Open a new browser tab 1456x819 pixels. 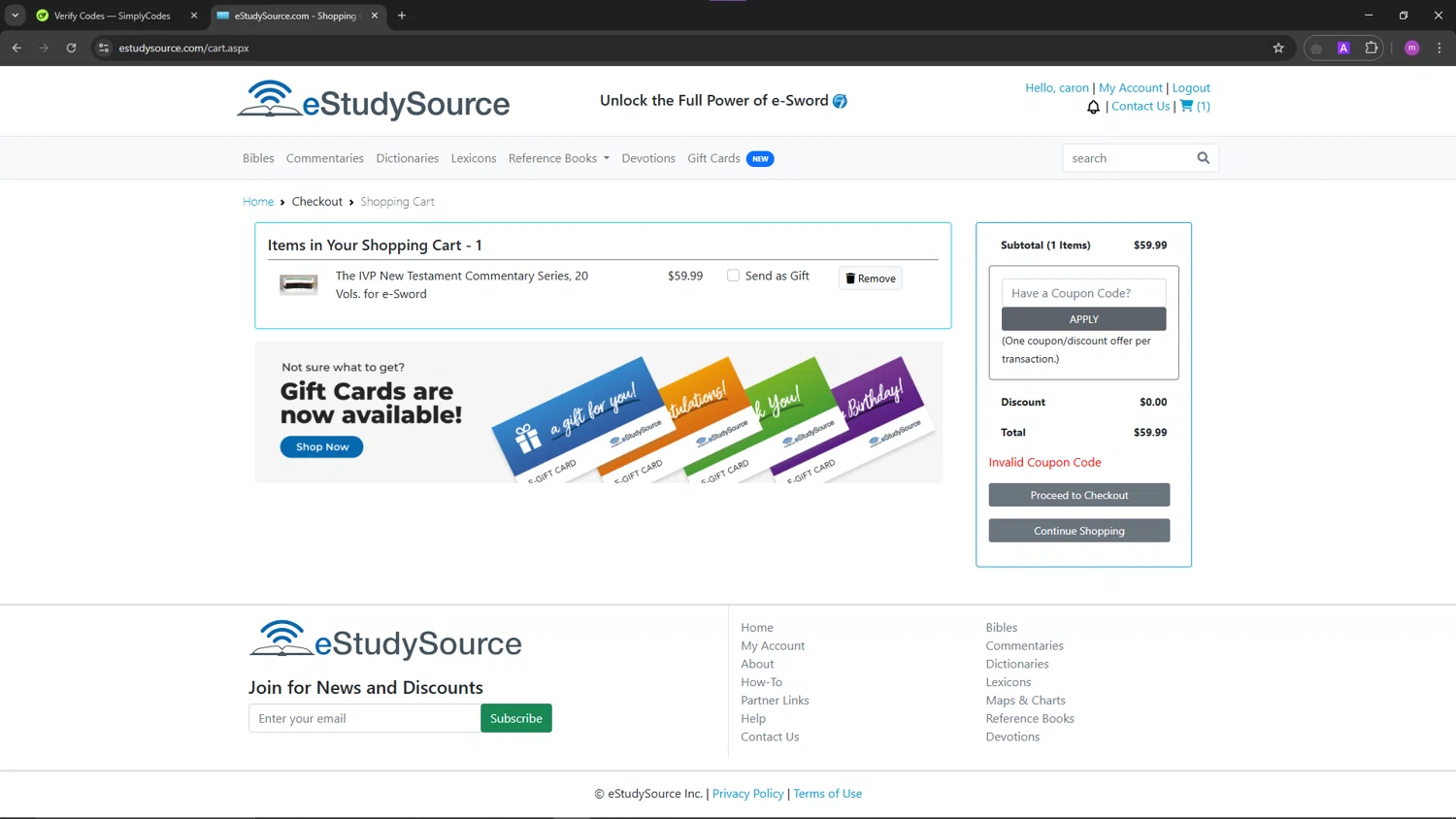pyautogui.click(x=402, y=16)
